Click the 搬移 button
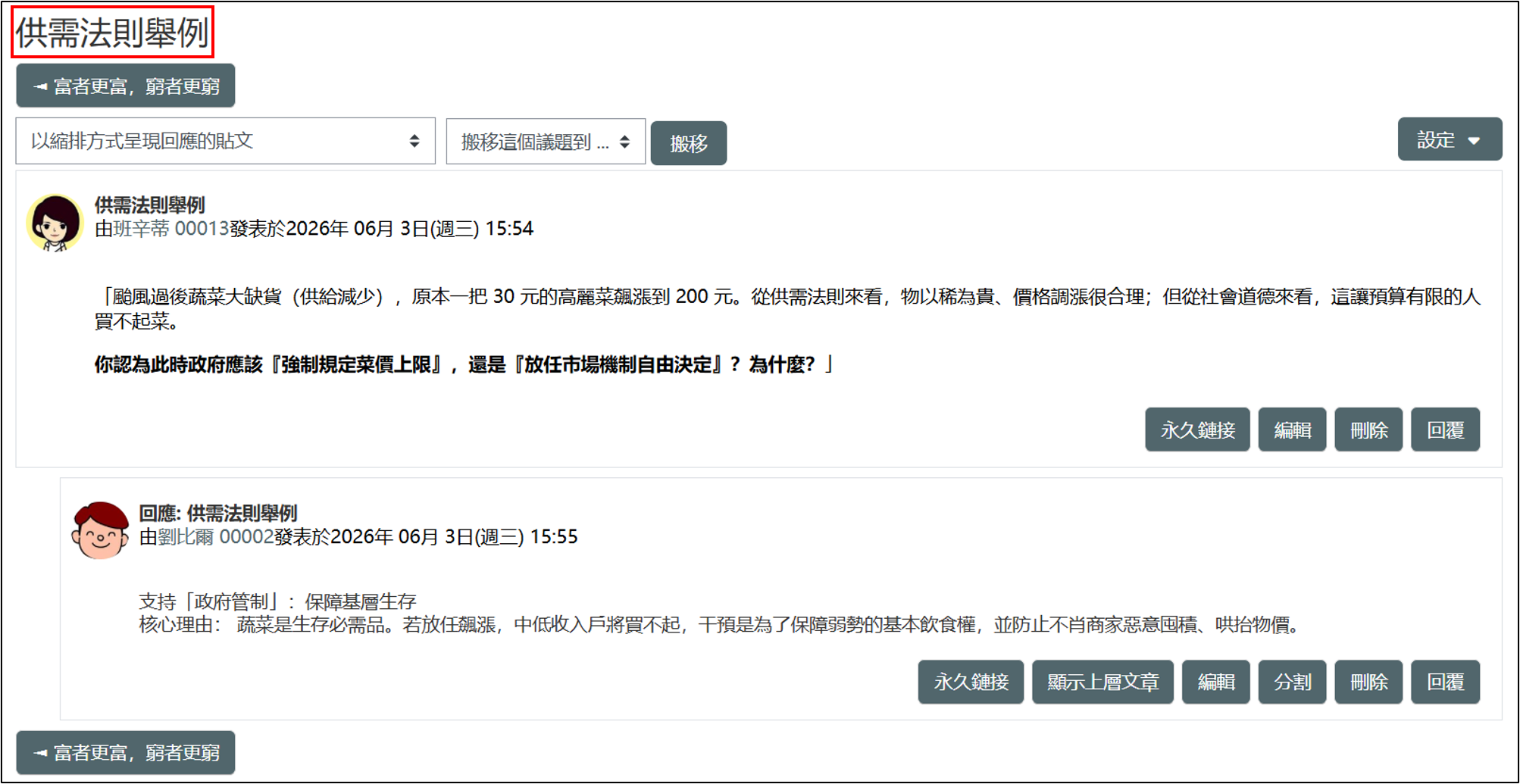 pos(689,143)
